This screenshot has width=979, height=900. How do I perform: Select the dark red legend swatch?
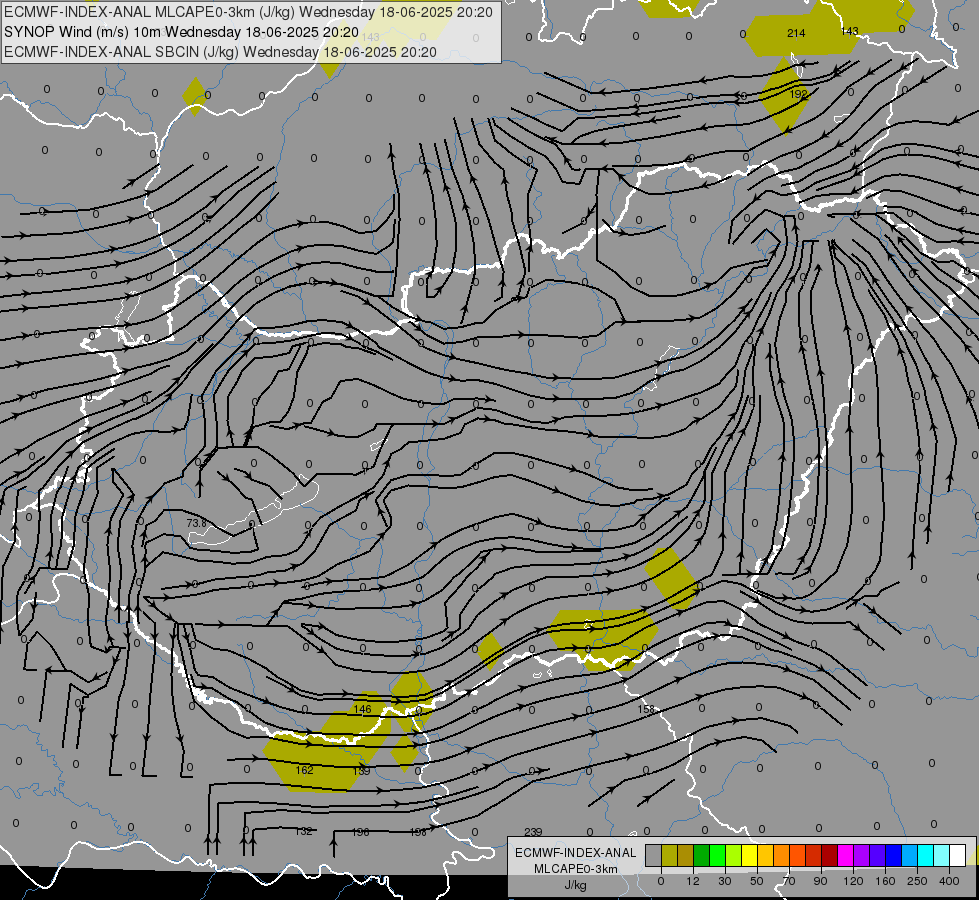click(829, 856)
